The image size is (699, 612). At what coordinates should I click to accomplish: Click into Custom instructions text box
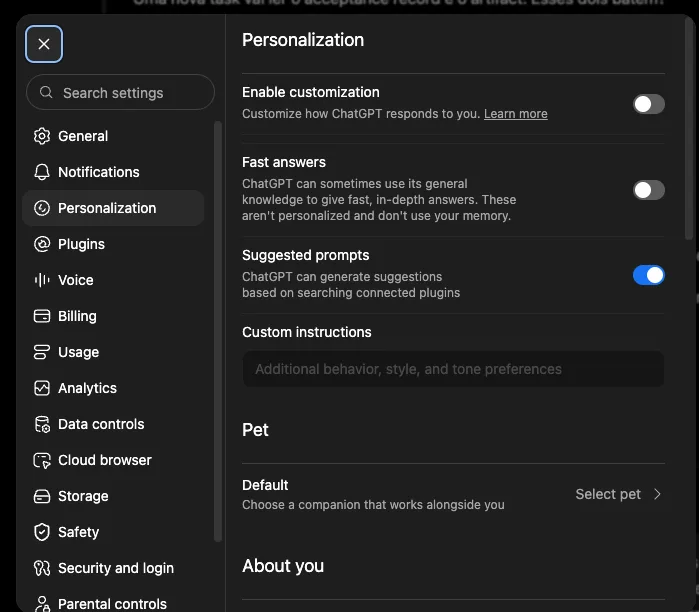[453, 369]
